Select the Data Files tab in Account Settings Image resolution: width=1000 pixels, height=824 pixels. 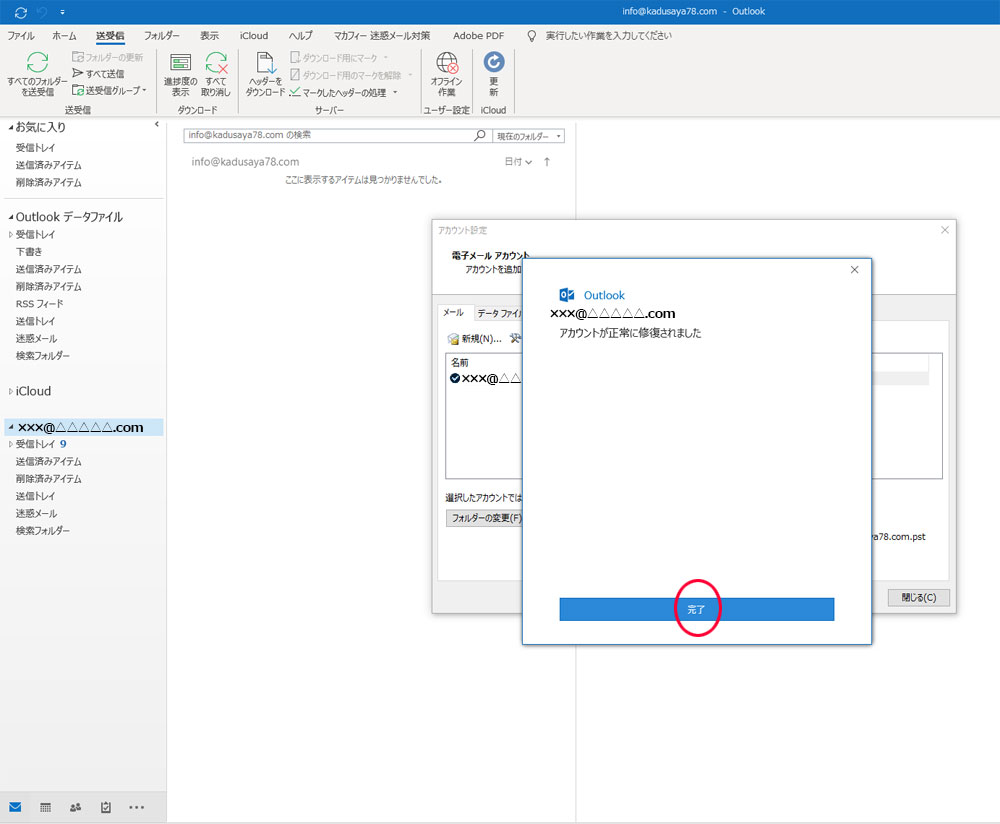[x=498, y=313]
